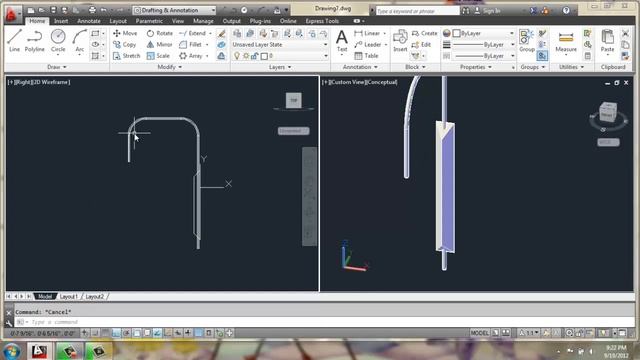The image size is (640, 360).
Task: Click Create block
Action: [424, 33]
